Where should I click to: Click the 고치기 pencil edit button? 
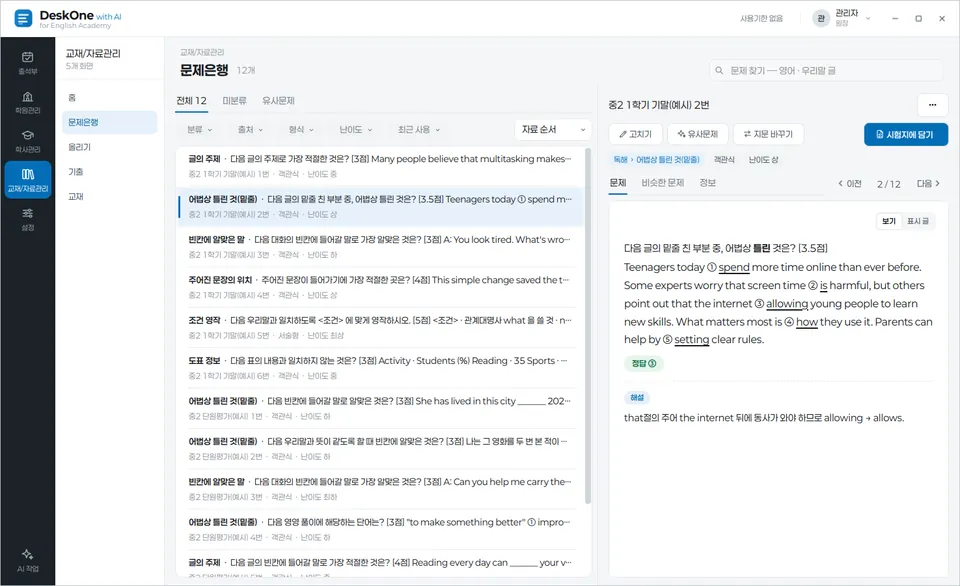point(636,134)
